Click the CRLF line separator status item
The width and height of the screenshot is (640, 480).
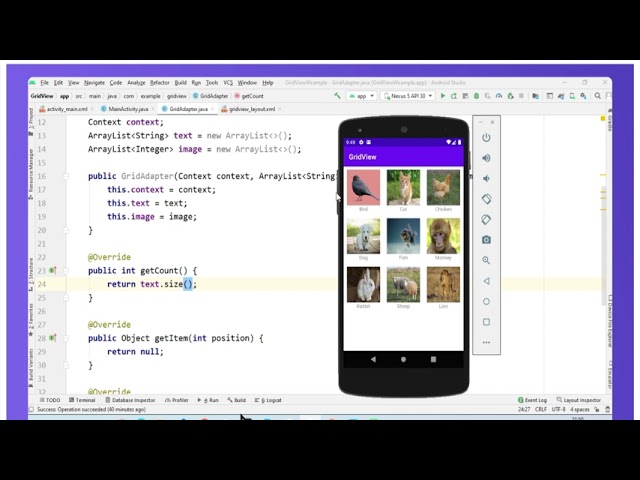pyautogui.click(x=541, y=409)
